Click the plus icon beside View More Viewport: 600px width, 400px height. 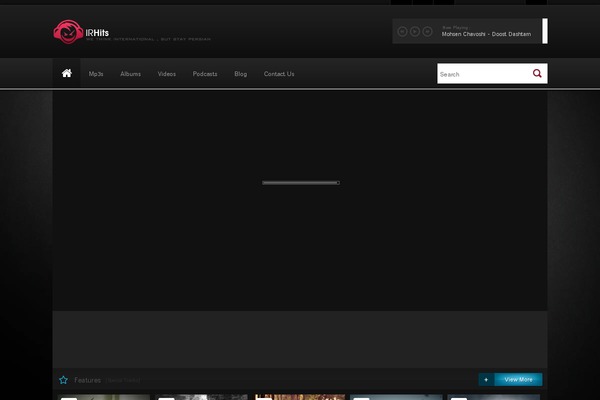tap(486, 380)
